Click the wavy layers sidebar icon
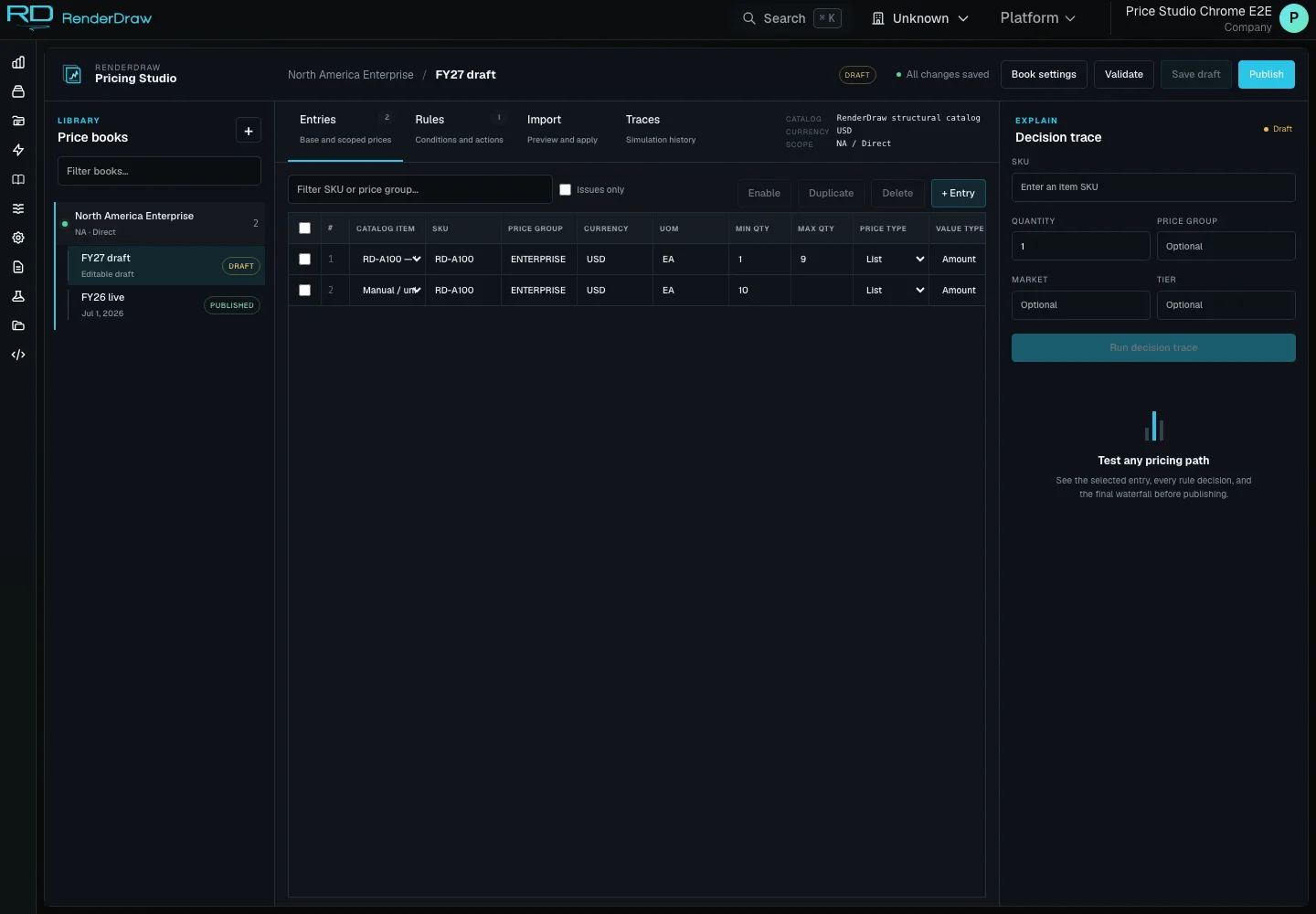 coord(18,208)
